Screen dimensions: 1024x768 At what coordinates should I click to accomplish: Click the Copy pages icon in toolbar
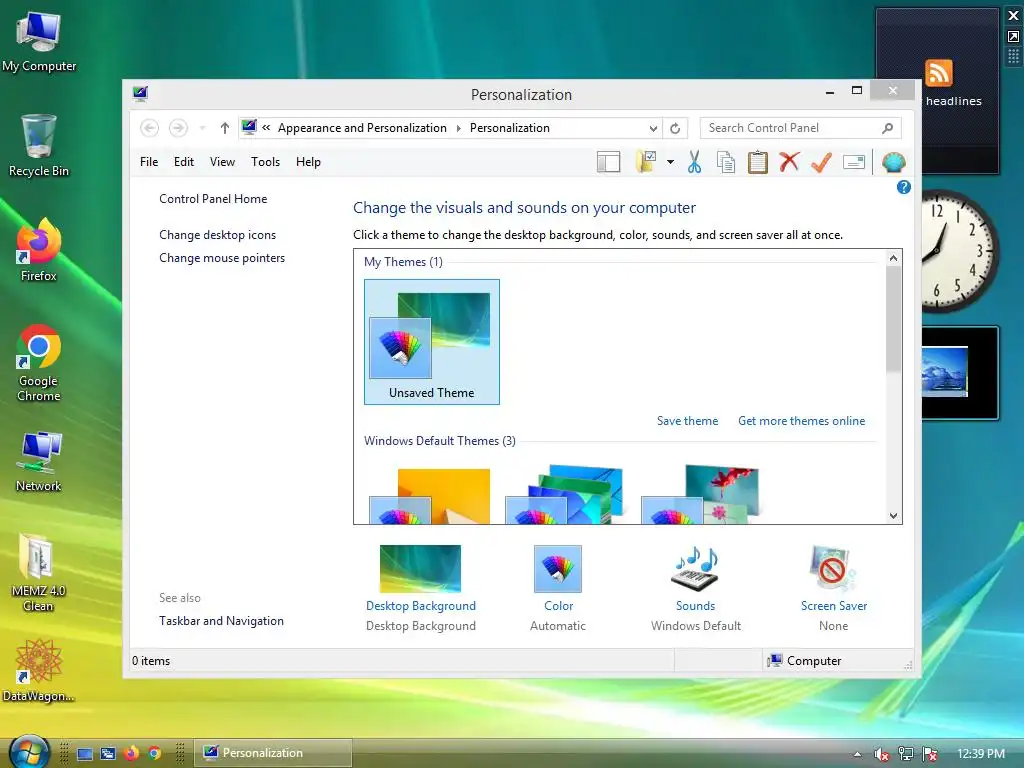pyautogui.click(x=726, y=162)
